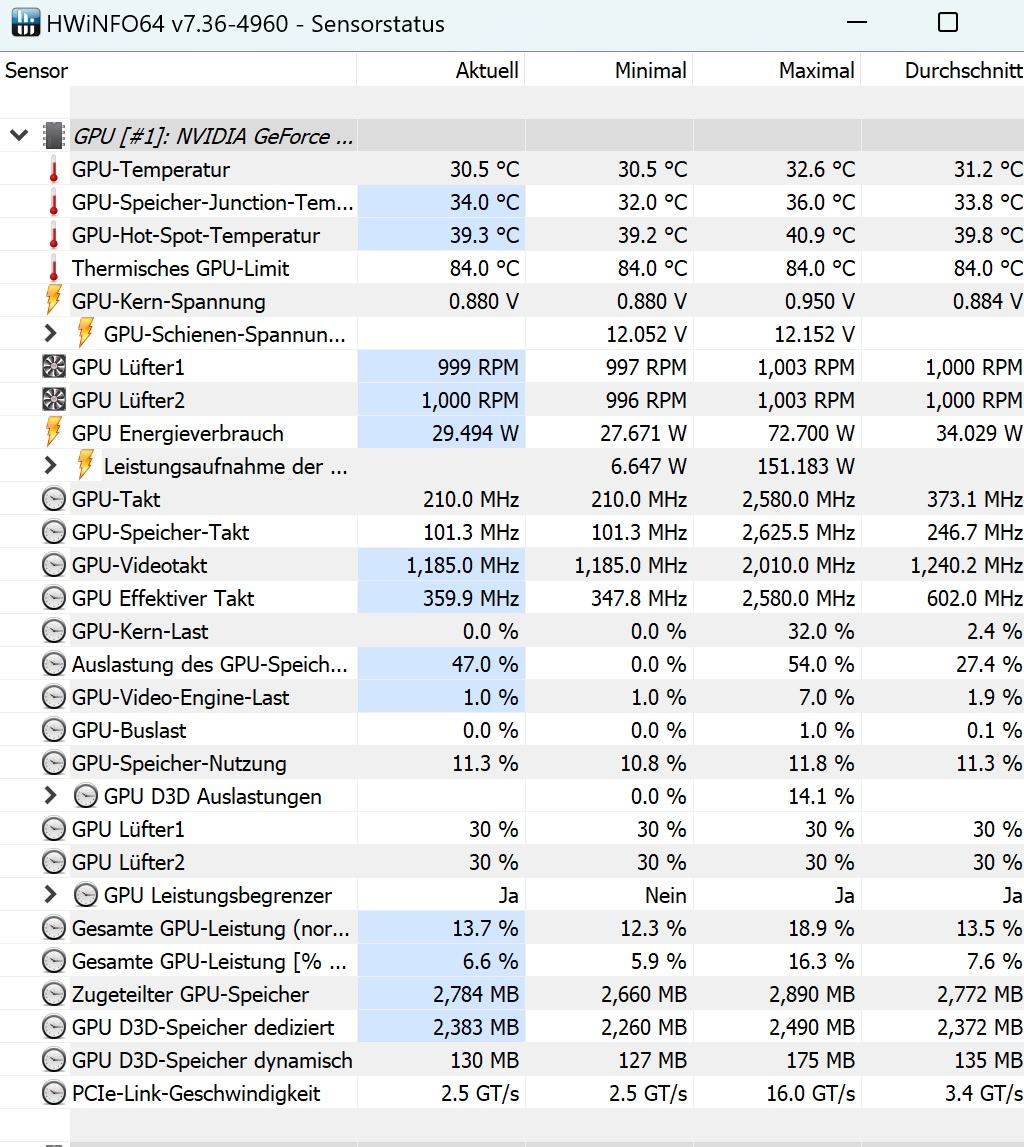The height and width of the screenshot is (1147, 1024).
Task: Click gauge icon beside GPU-Video-Engine-Last
Action: click(x=53, y=697)
